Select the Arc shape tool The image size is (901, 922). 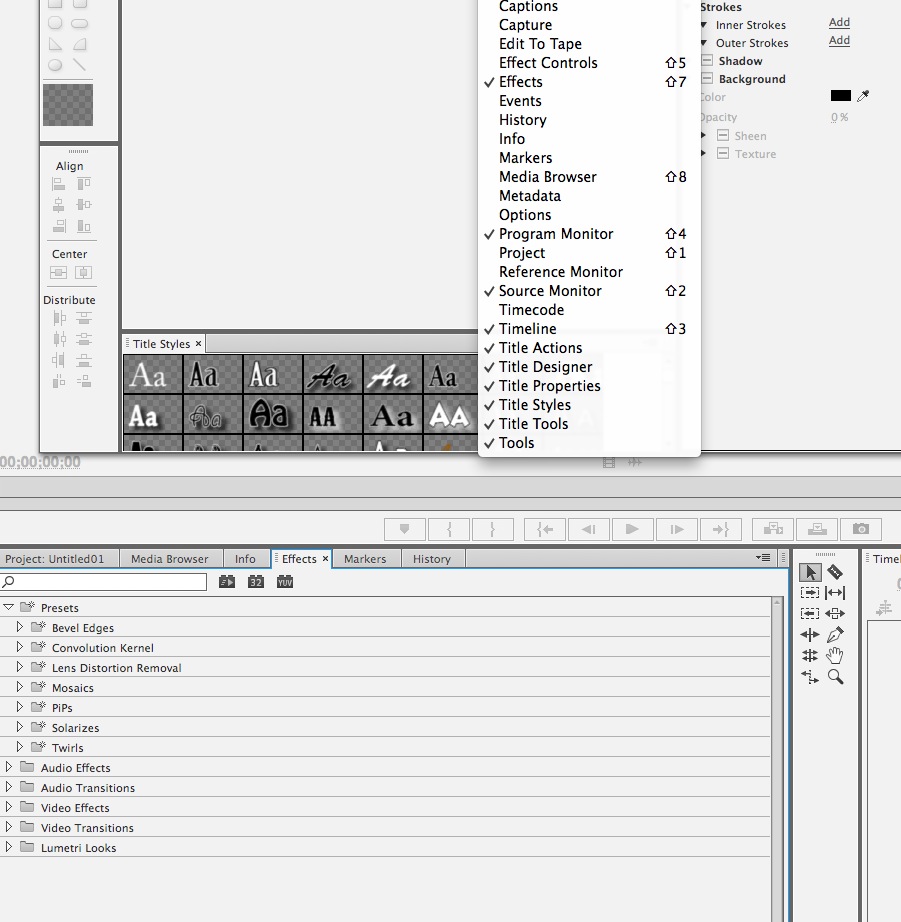[x=79, y=44]
